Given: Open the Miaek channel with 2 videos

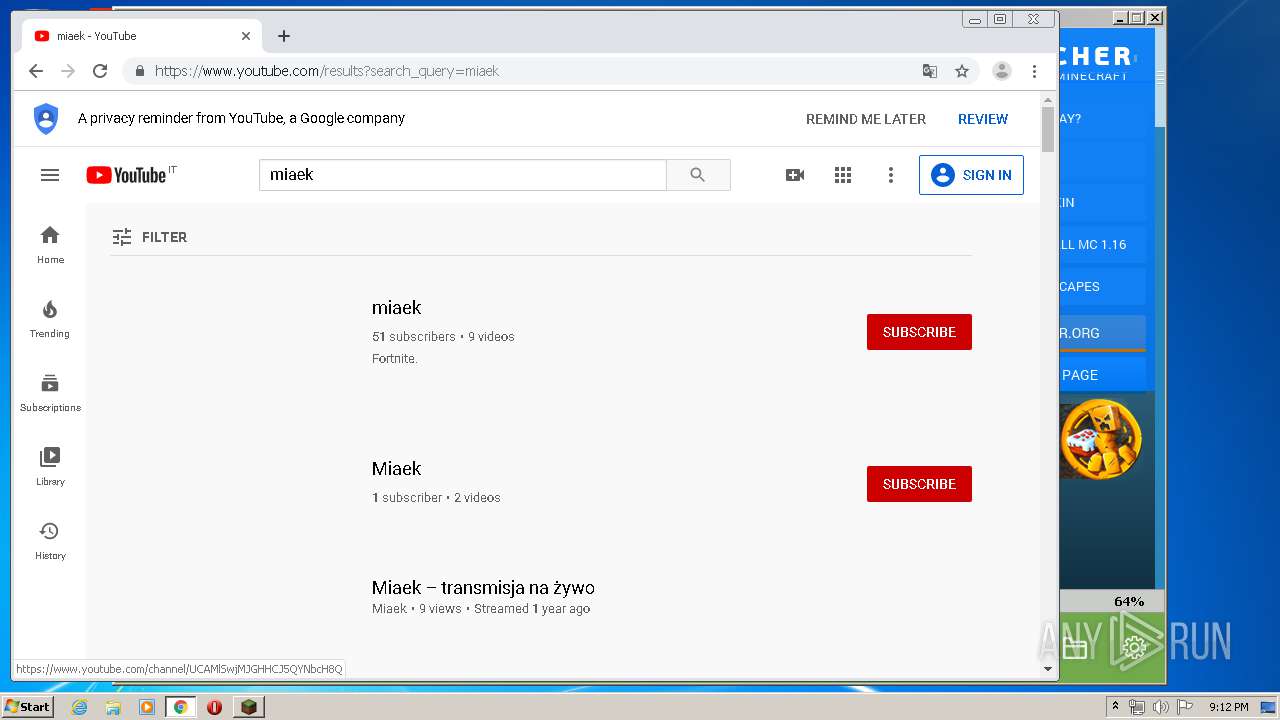Looking at the screenshot, I should point(396,469).
